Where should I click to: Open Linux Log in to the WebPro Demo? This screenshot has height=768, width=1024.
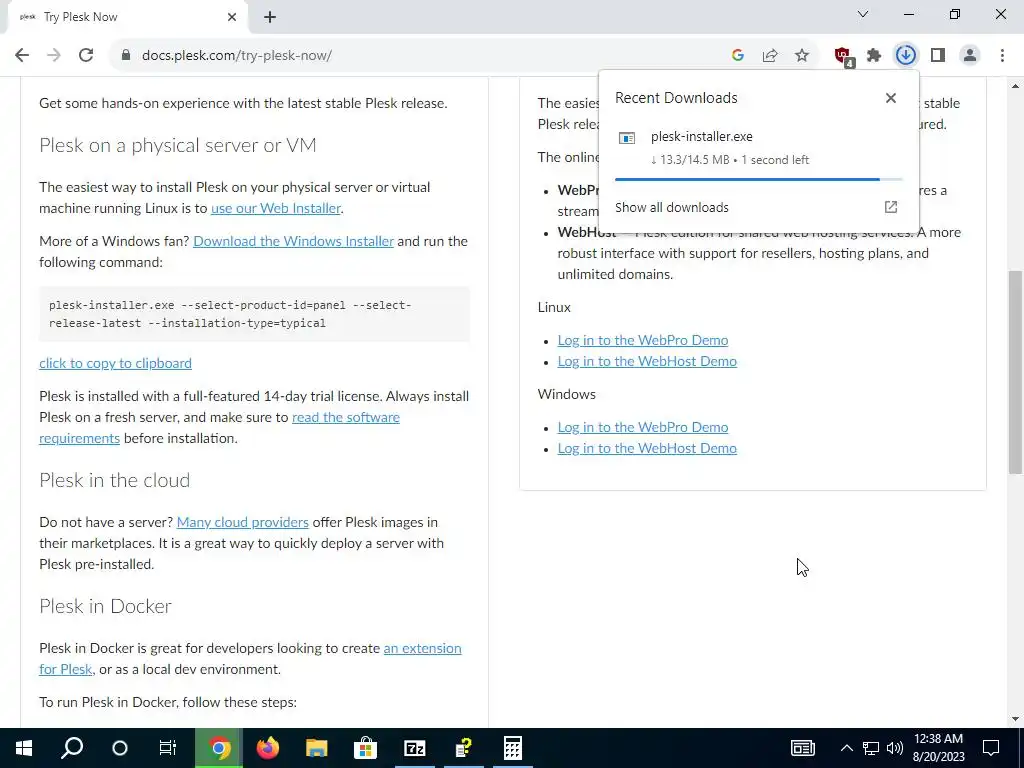tap(643, 340)
